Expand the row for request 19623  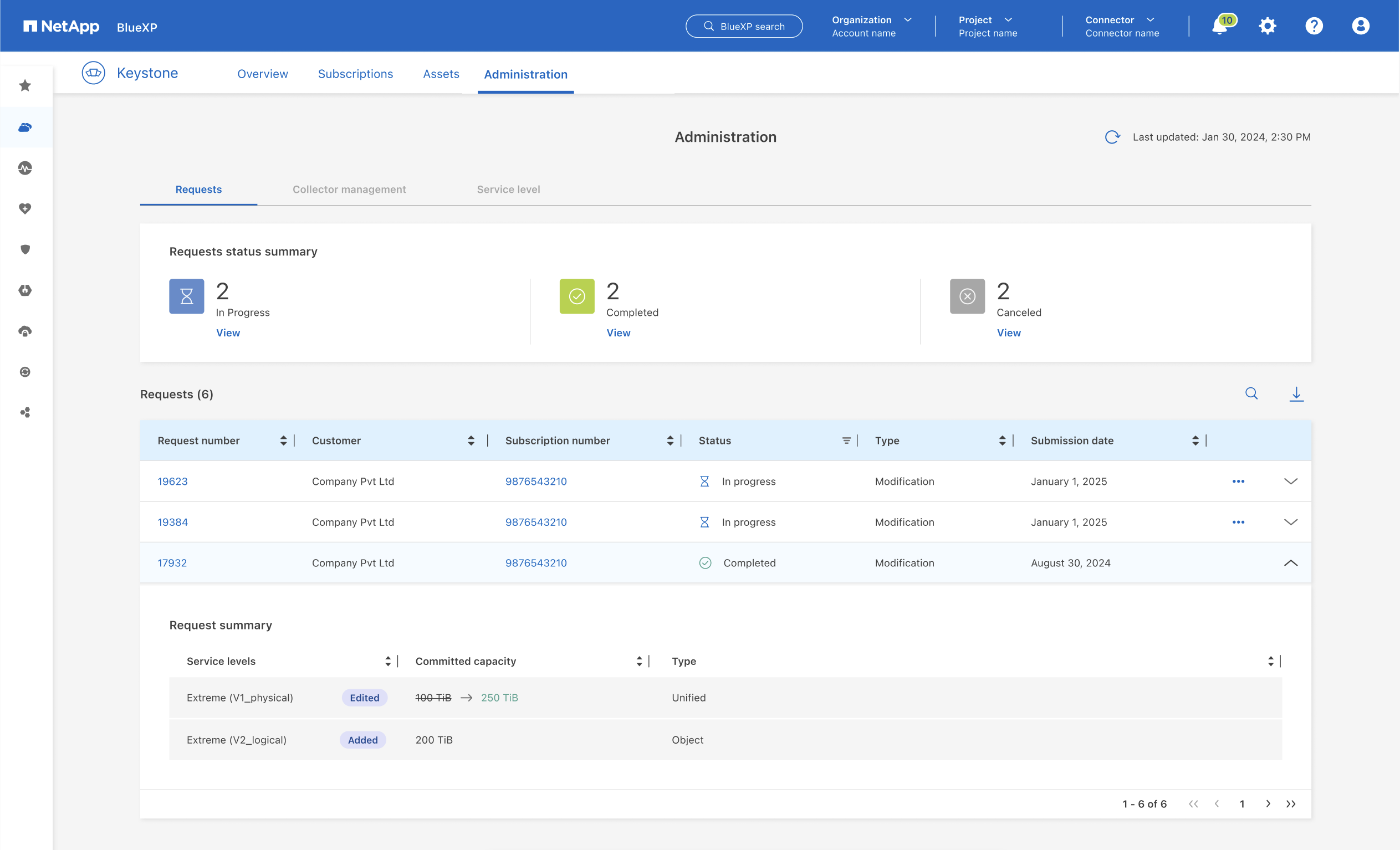click(x=1290, y=482)
